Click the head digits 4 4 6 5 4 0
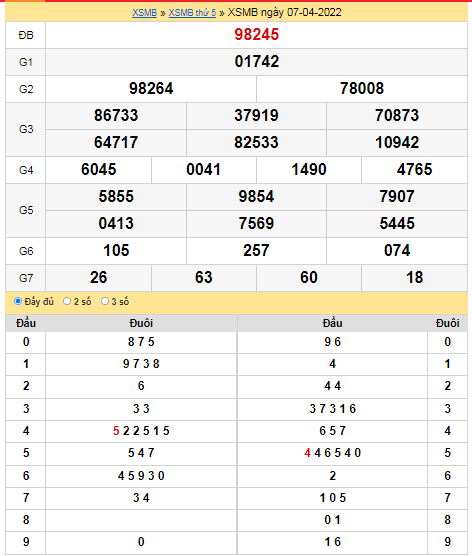 point(333,453)
